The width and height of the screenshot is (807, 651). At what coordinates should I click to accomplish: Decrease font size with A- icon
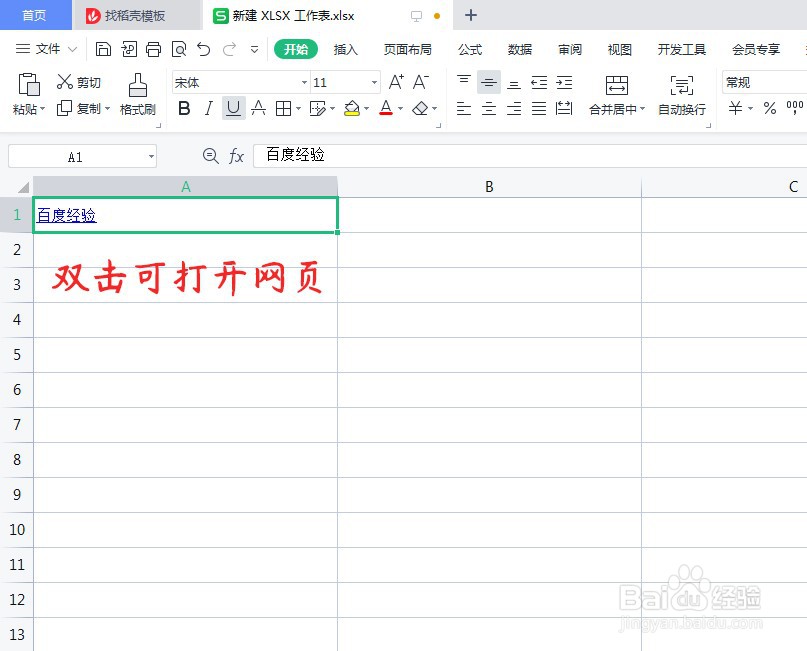(x=420, y=82)
